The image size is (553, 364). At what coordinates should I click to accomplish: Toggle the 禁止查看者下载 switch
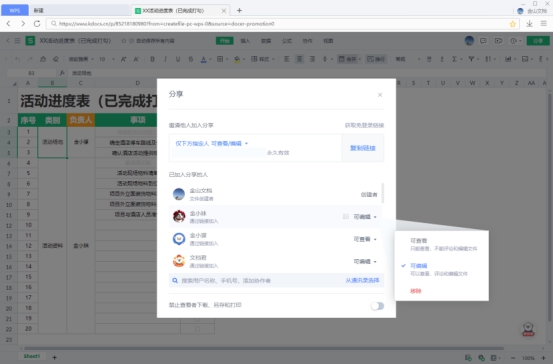tap(377, 306)
